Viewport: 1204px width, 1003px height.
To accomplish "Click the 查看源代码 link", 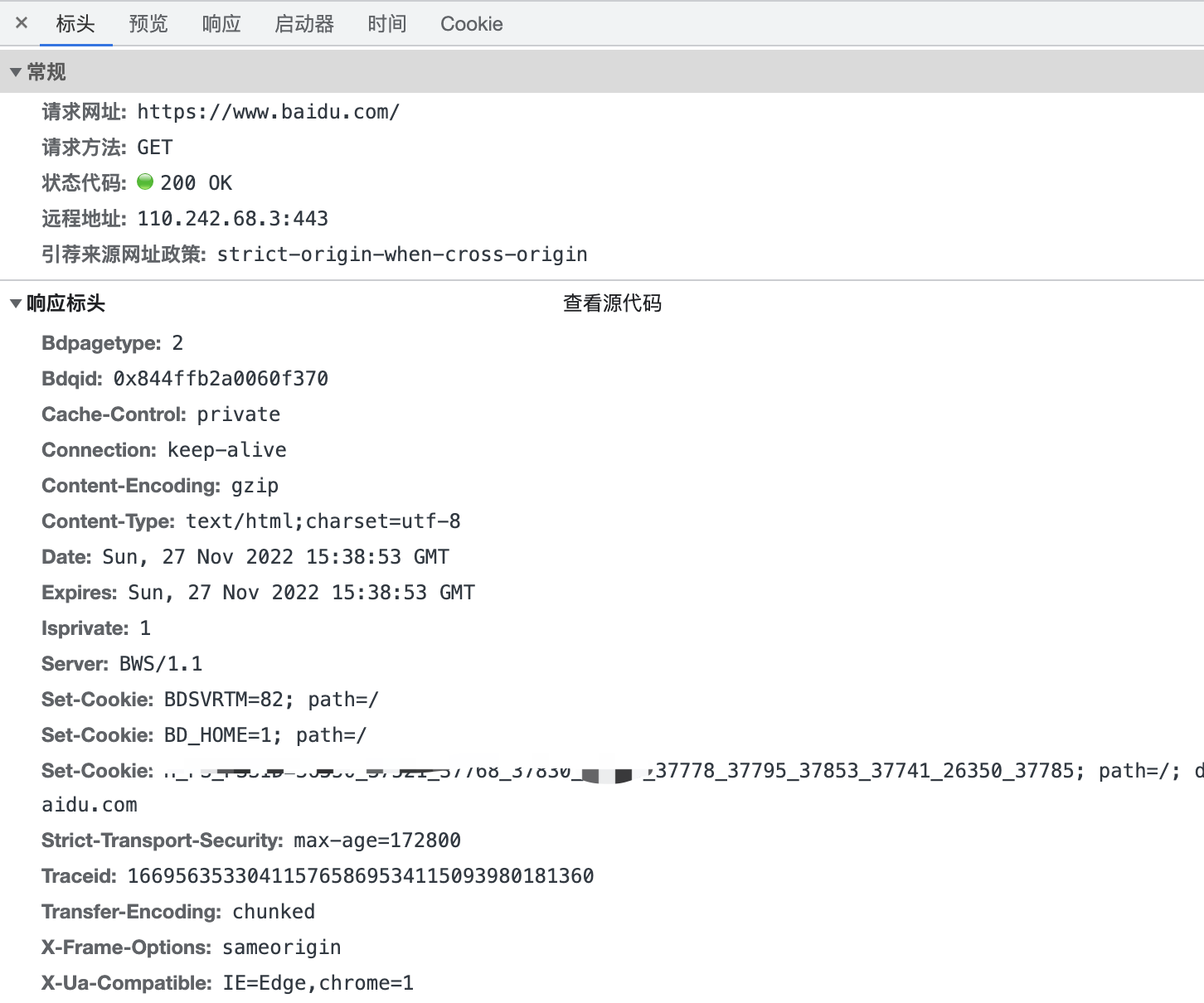I will click(612, 303).
